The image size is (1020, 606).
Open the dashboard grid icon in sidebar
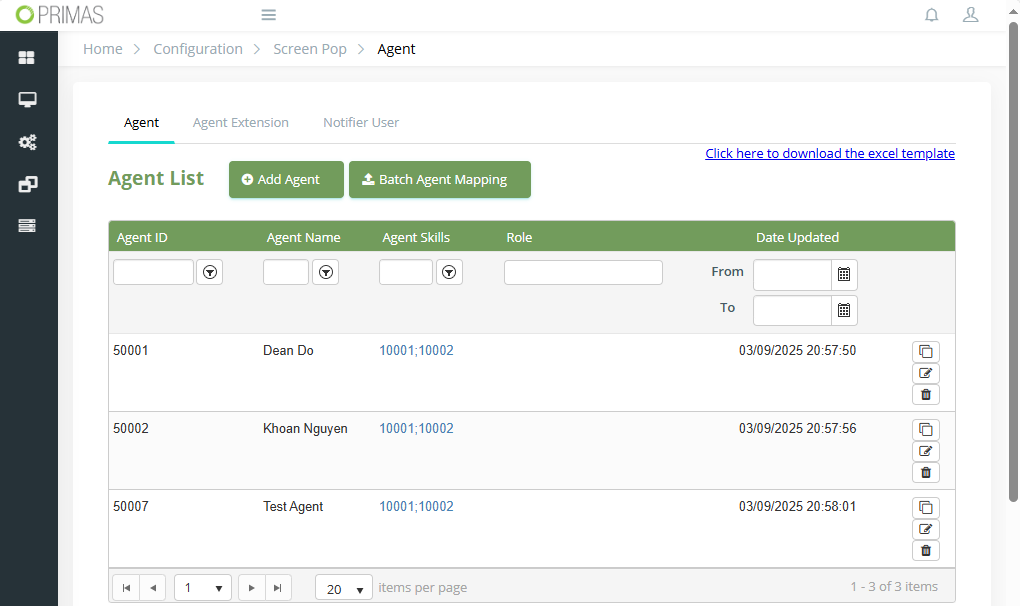click(27, 58)
